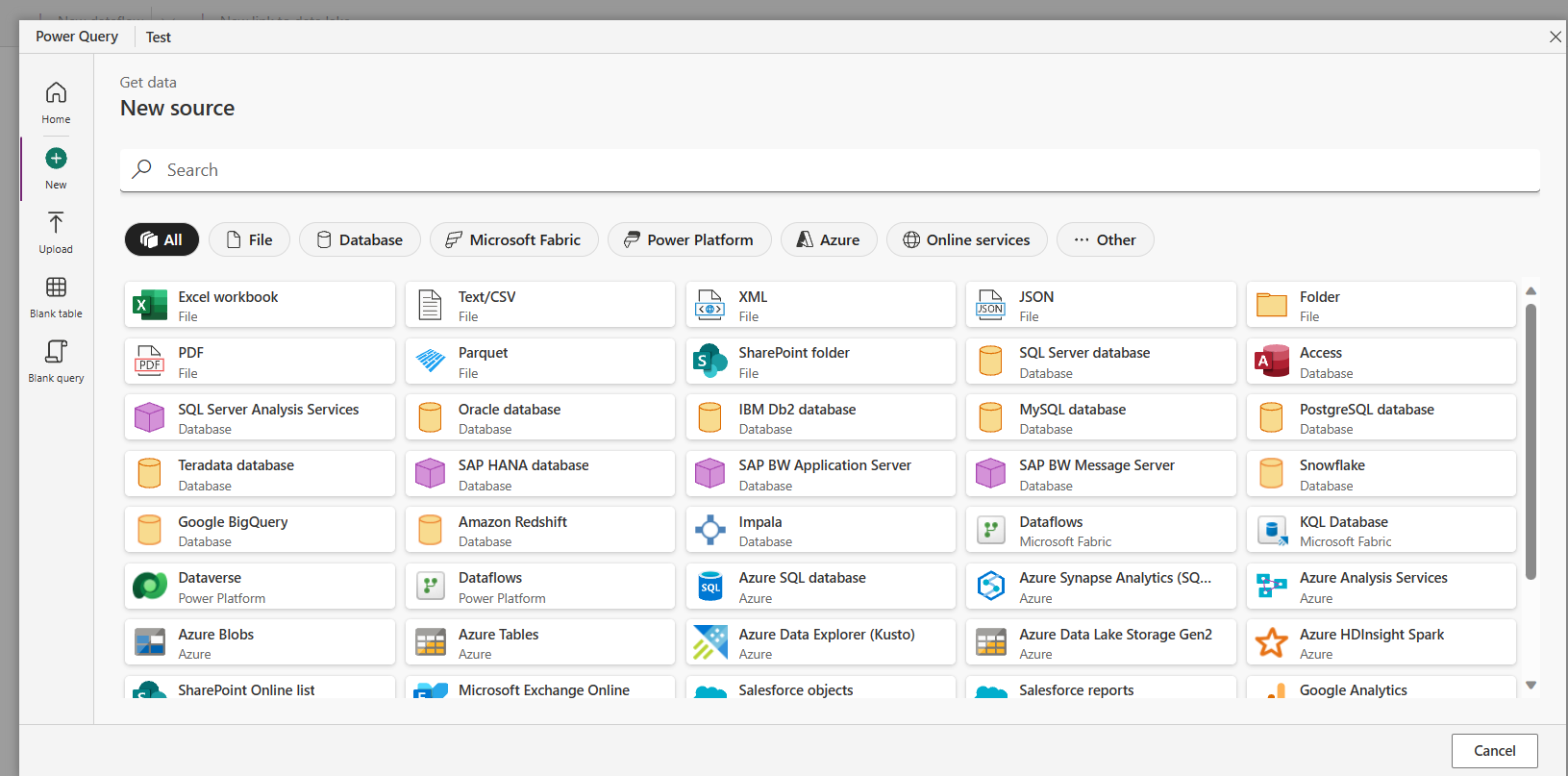Choose the JSON file icon
The height and width of the screenshot is (776, 1568).
pyautogui.click(x=991, y=305)
